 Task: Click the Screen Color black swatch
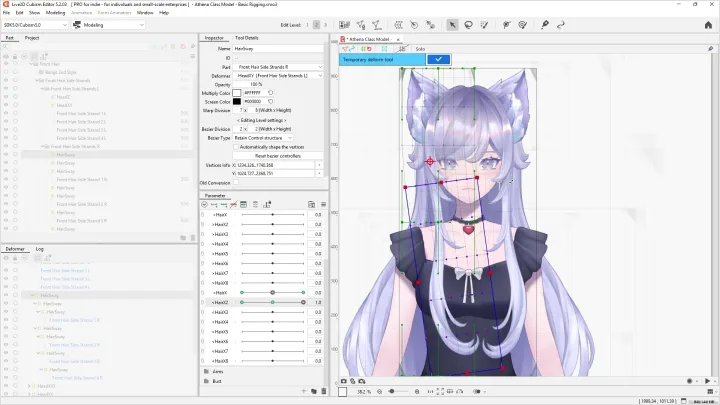pyautogui.click(x=236, y=101)
